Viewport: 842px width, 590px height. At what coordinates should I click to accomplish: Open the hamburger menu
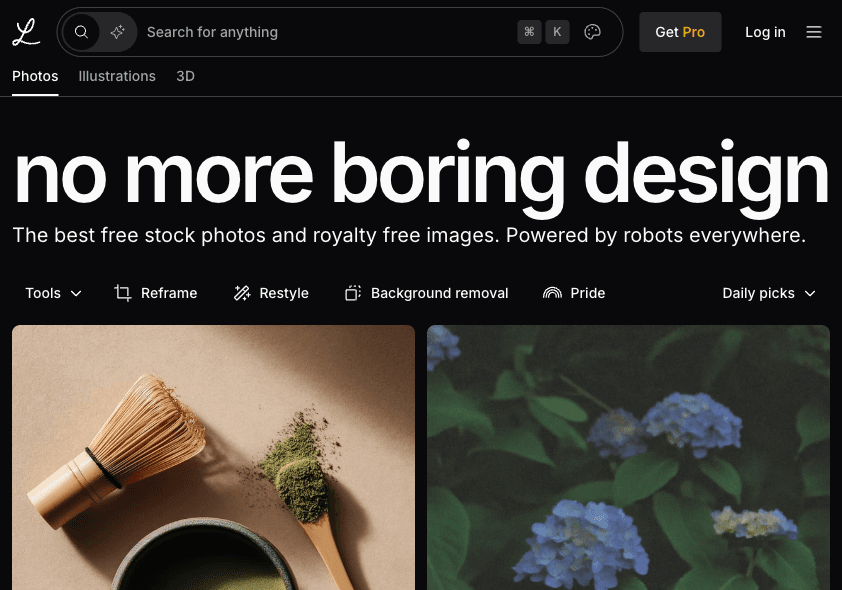[814, 32]
